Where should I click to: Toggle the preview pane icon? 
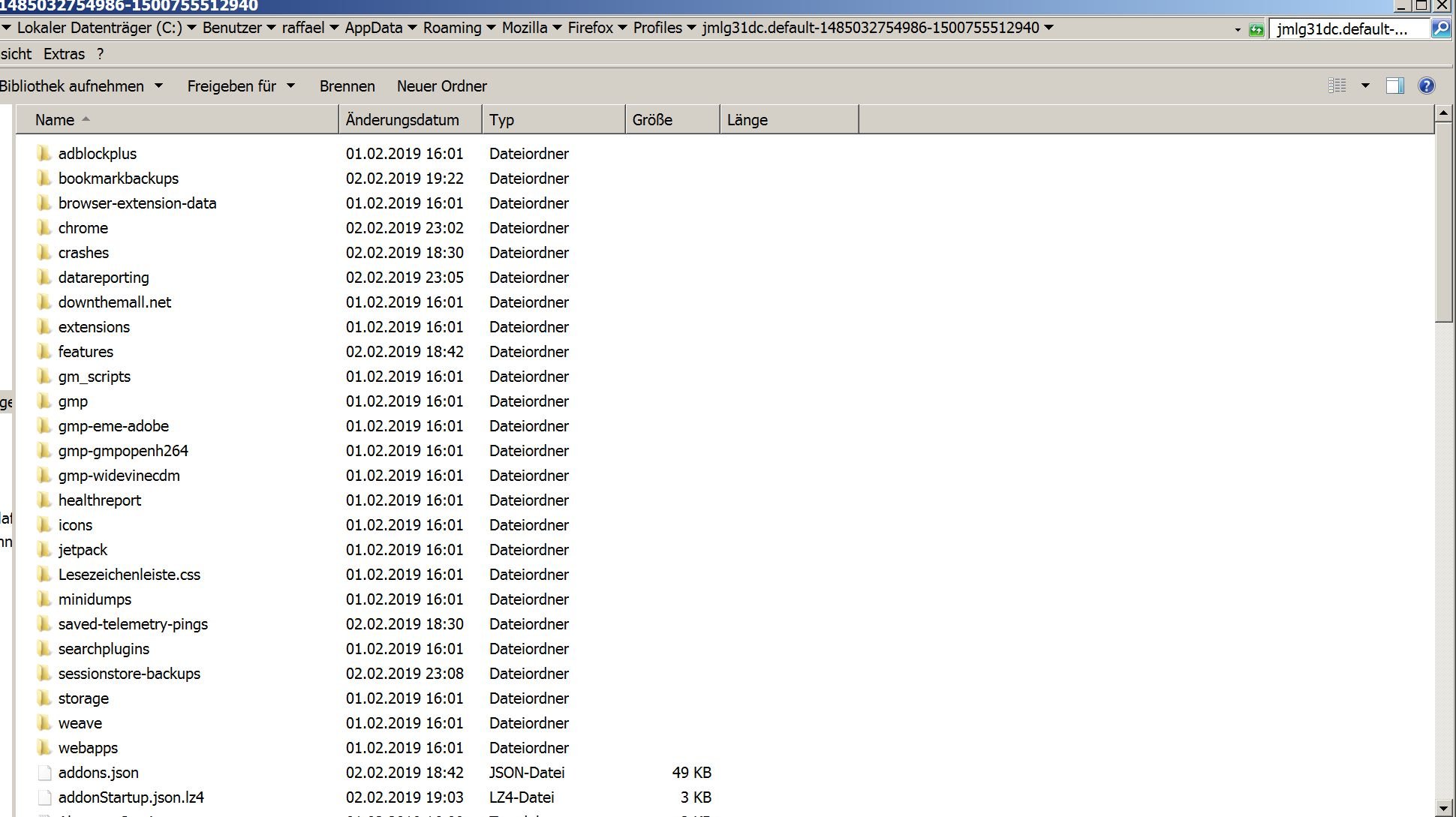coord(1394,86)
